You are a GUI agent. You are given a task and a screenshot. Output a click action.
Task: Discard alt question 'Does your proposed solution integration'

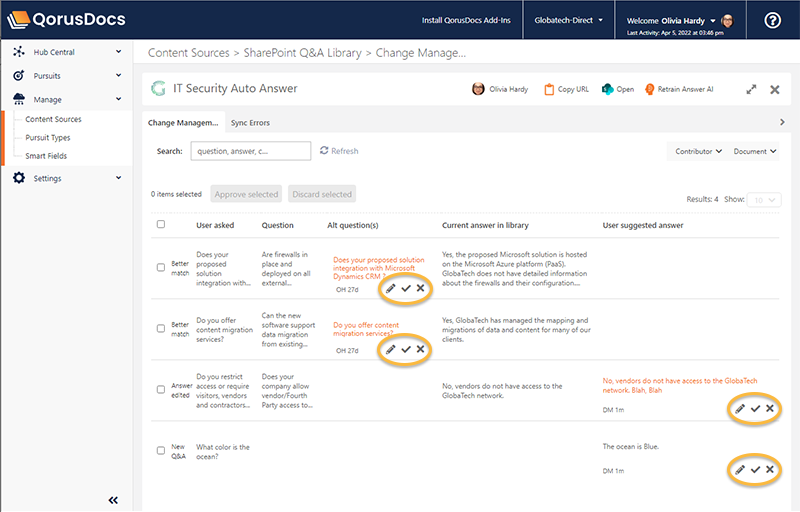tap(420, 288)
